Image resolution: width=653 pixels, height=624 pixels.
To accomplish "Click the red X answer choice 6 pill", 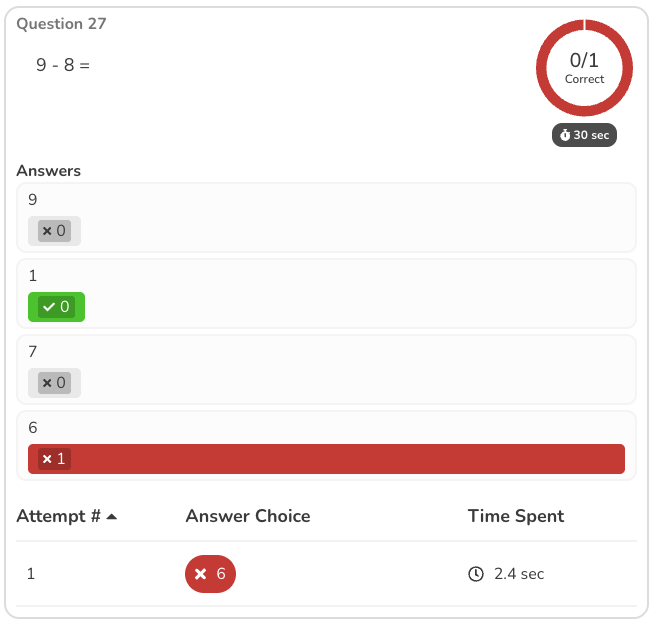I will [210, 574].
